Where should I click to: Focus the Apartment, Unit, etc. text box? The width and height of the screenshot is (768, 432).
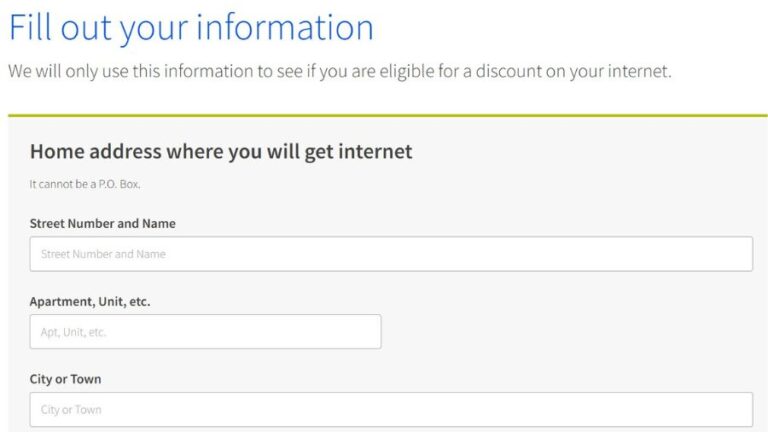tap(205, 332)
